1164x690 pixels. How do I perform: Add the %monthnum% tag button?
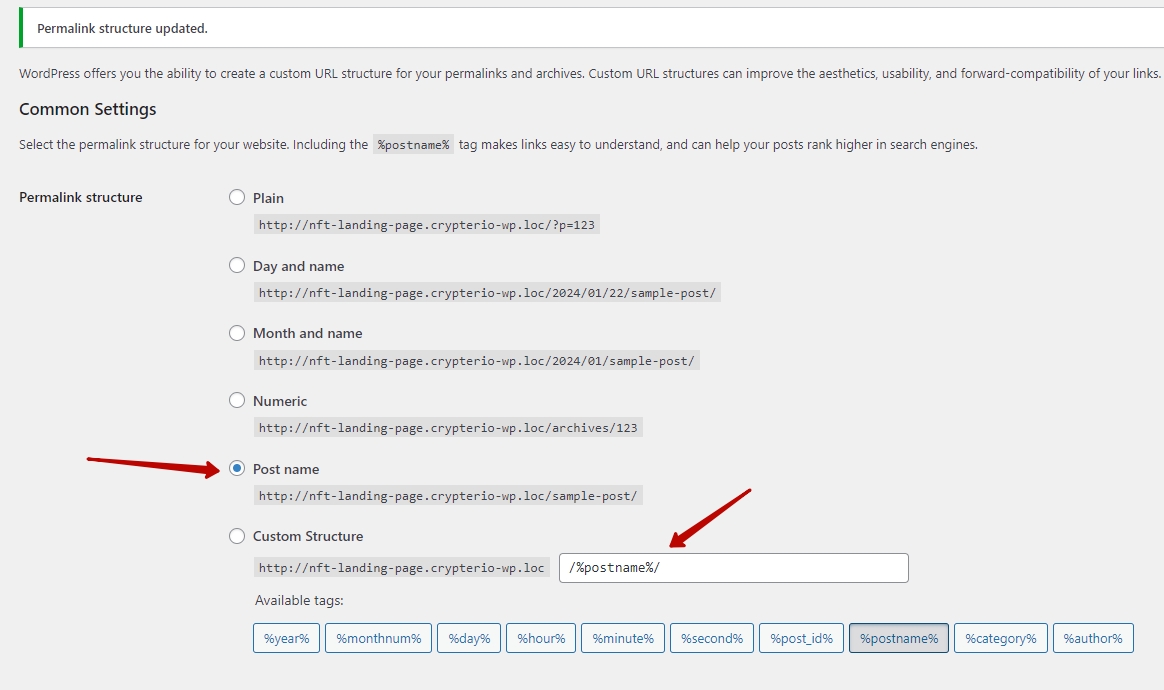coord(378,638)
